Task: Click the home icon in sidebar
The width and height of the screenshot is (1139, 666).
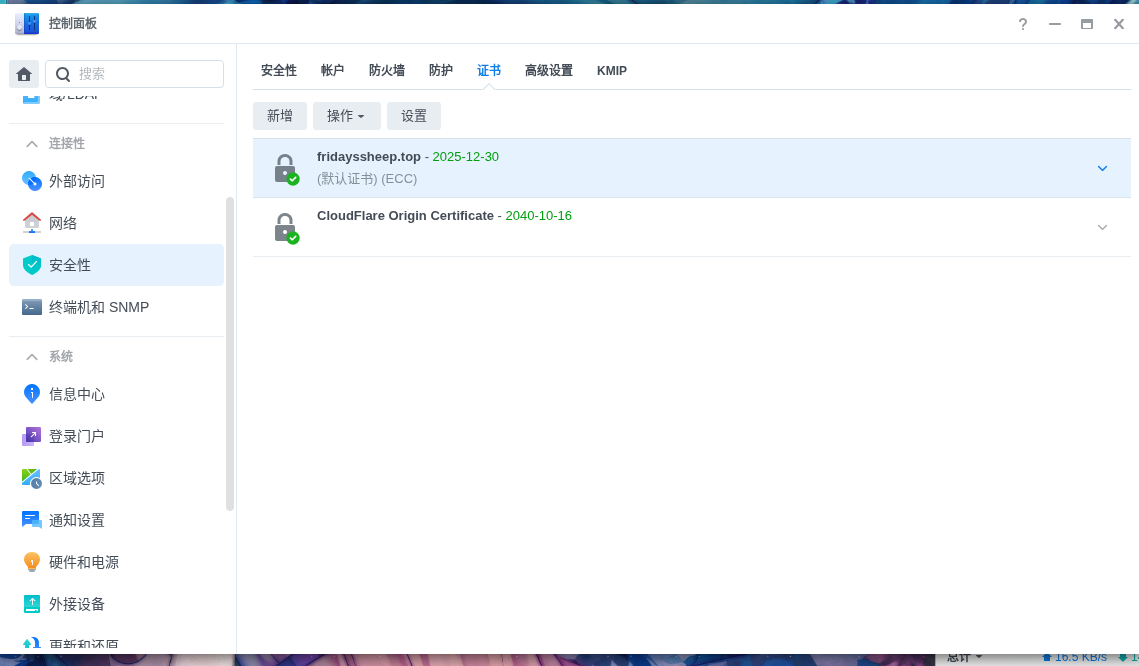Action: tap(24, 74)
